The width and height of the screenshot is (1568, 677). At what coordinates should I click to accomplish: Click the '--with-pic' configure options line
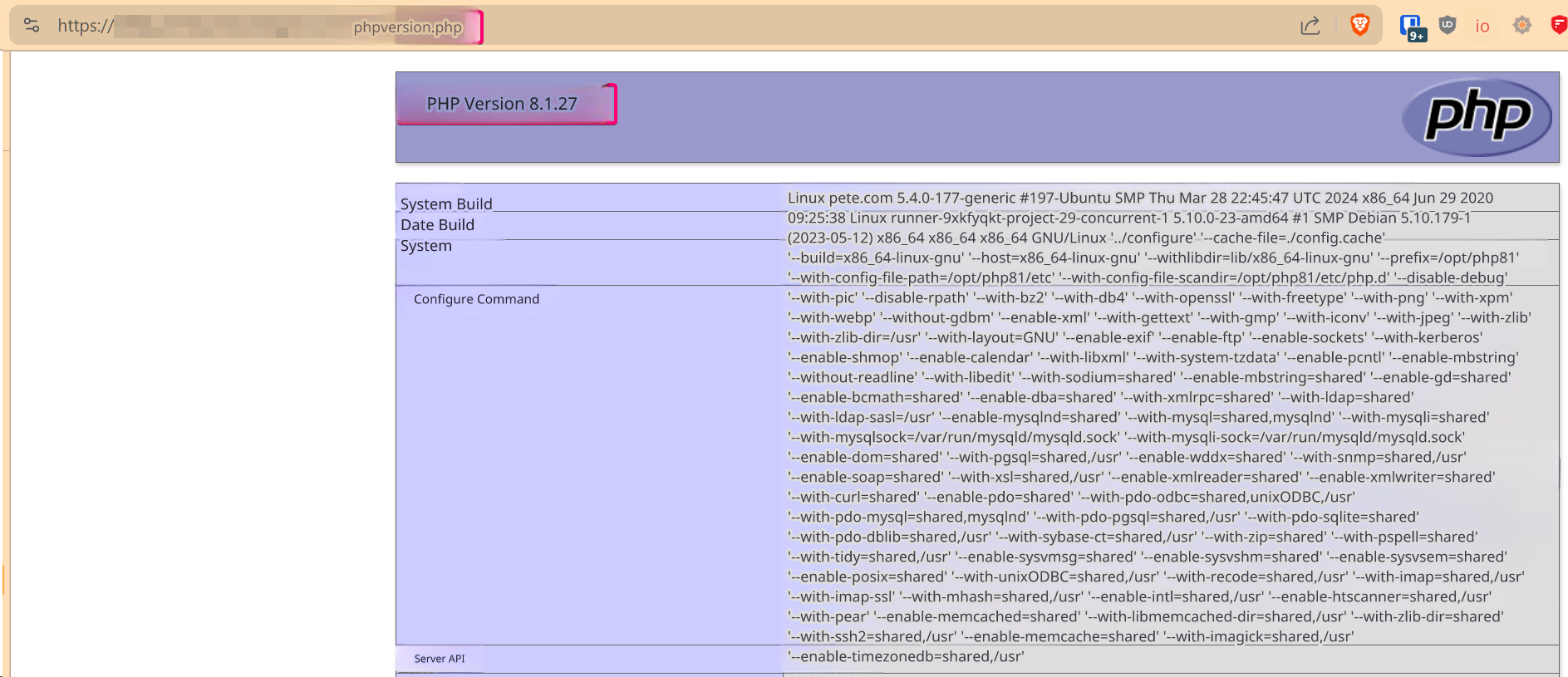[x=1149, y=297]
